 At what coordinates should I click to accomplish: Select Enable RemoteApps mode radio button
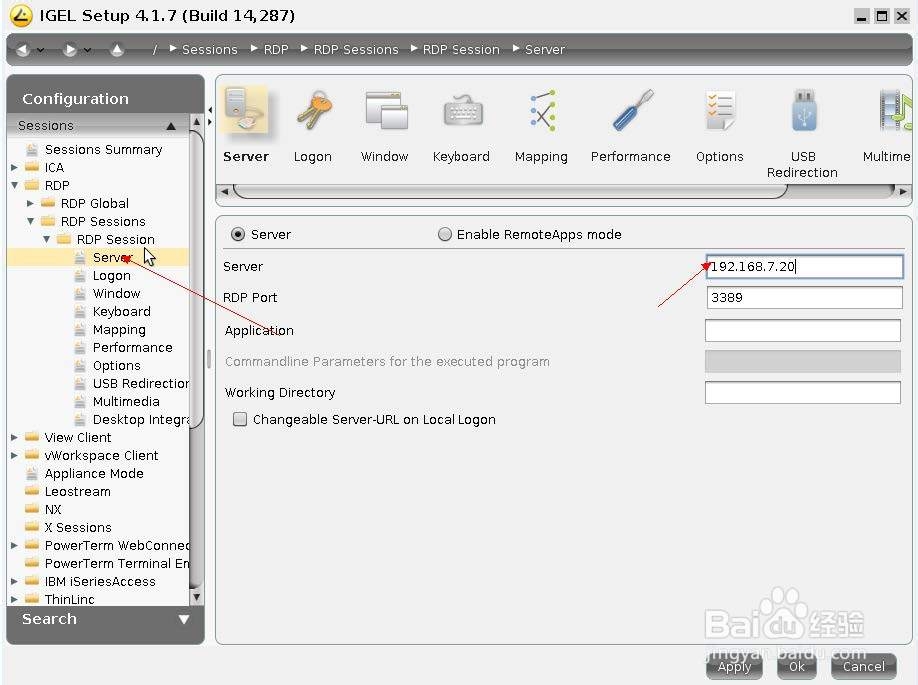pos(445,234)
